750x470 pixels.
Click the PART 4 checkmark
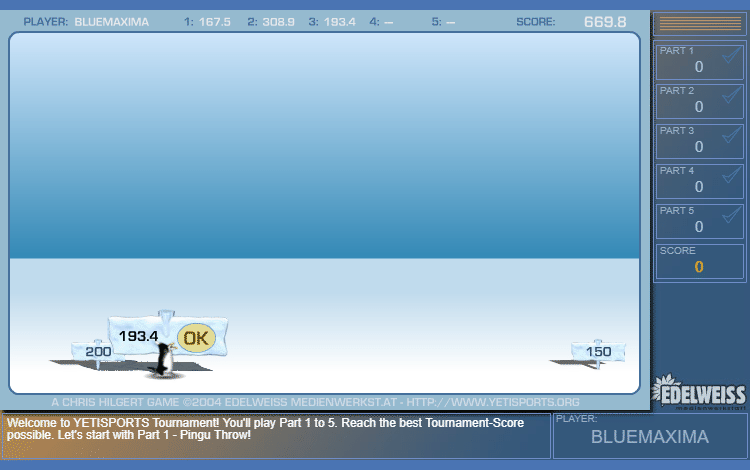click(732, 175)
